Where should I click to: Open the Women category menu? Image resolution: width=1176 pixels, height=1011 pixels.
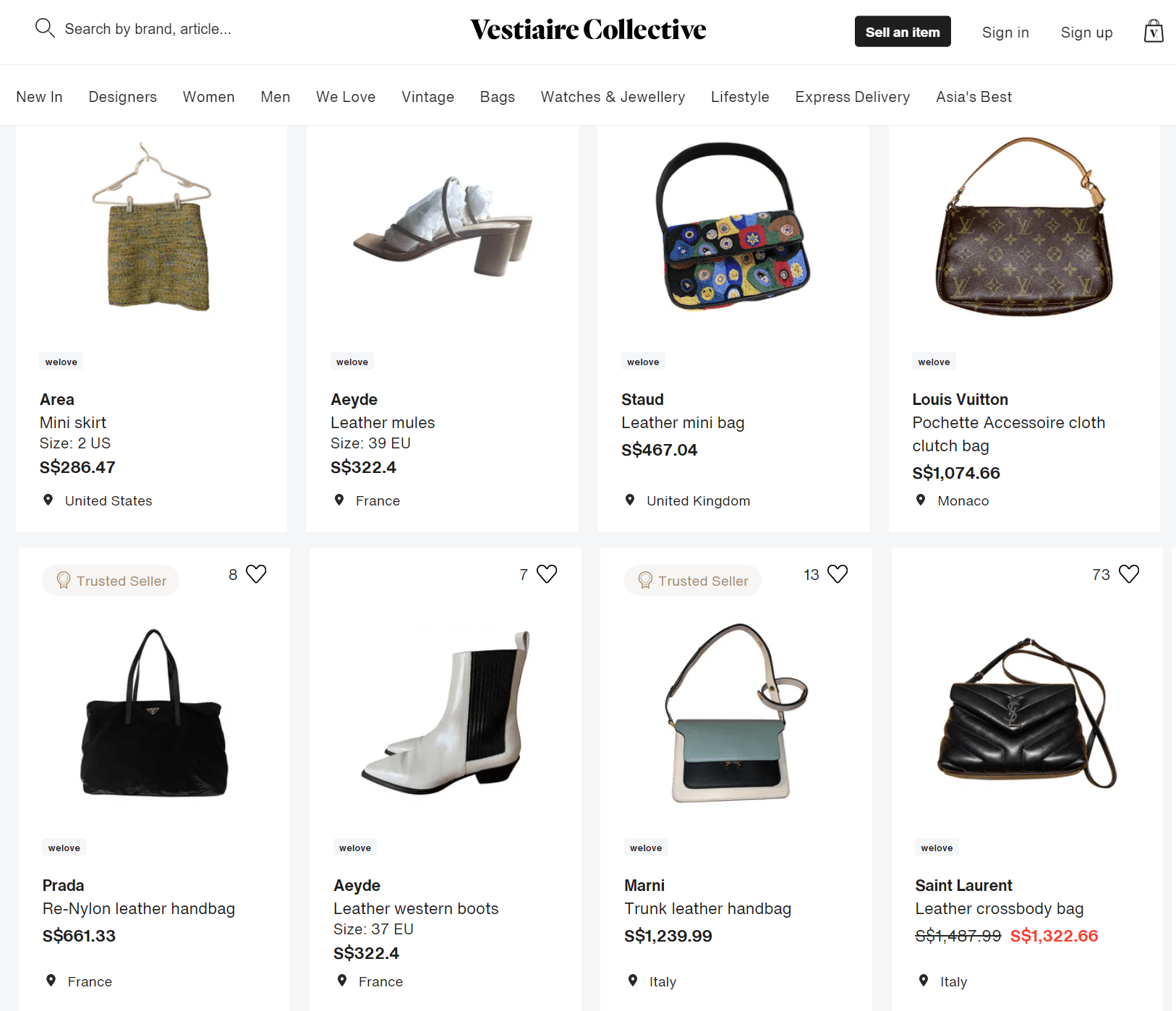coord(209,97)
